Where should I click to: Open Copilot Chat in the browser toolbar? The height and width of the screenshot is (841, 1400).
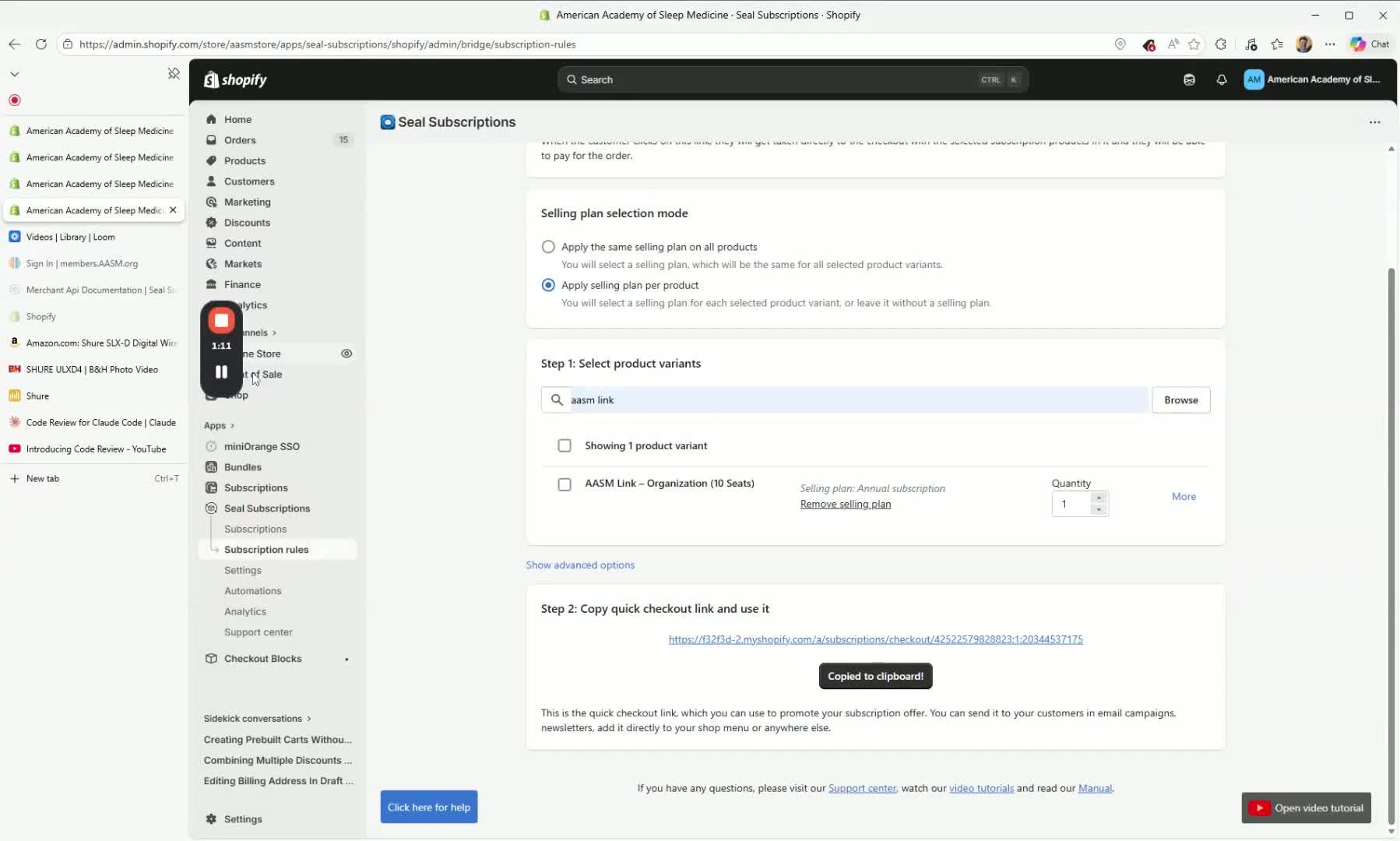(1370, 44)
